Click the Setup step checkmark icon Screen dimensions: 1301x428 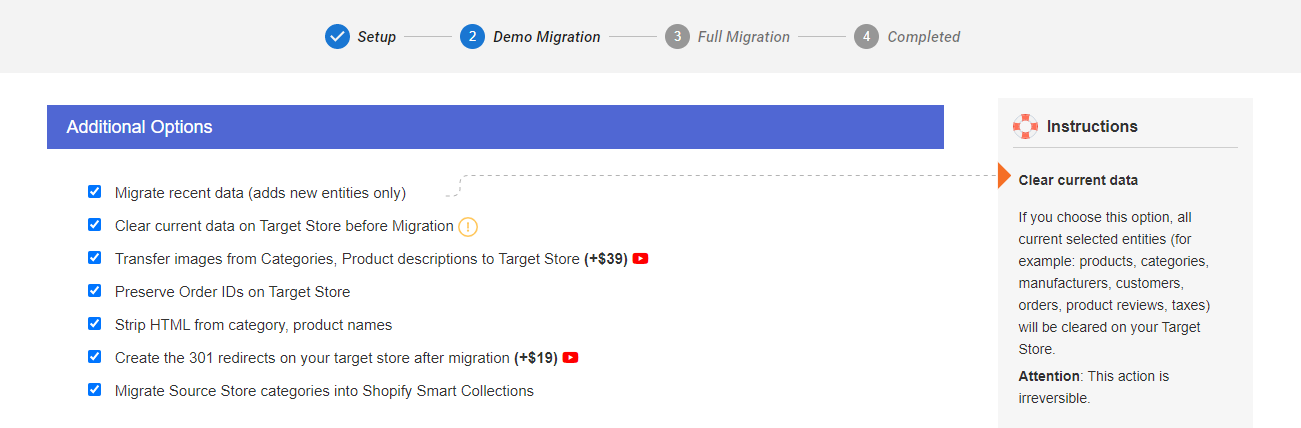point(337,37)
